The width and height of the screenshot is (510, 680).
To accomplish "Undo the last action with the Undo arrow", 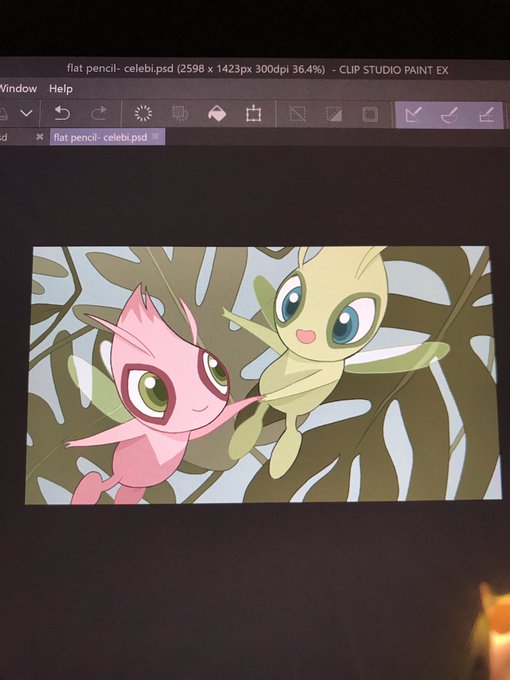I will click(62, 114).
